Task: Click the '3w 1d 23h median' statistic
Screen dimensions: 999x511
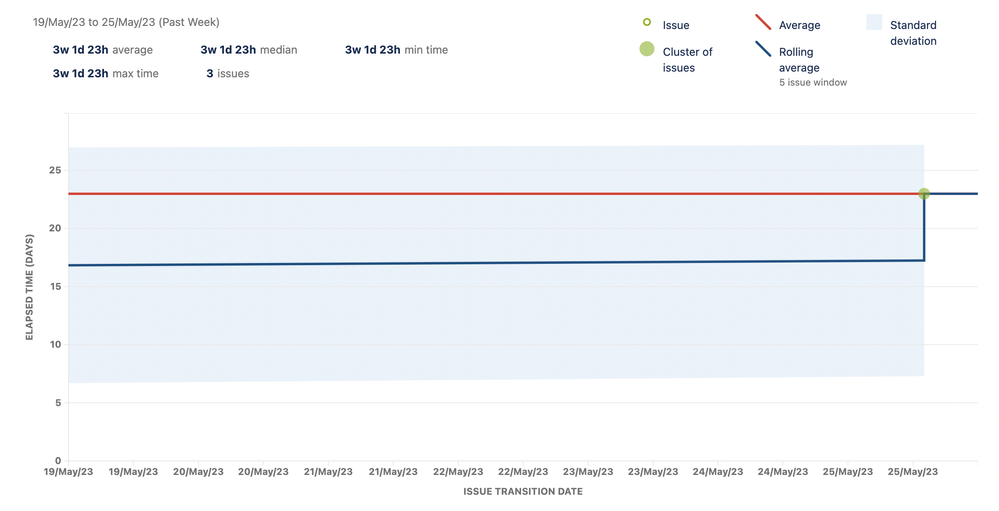Action: coord(248,50)
